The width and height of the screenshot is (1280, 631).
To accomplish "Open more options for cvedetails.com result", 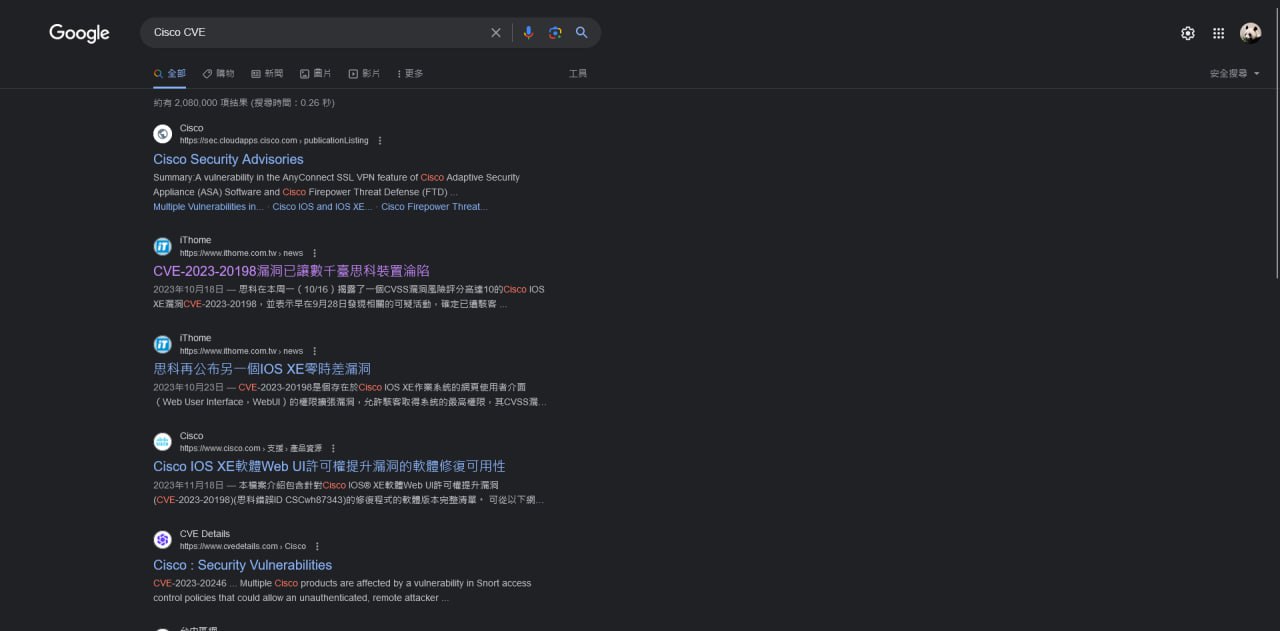I will (x=318, y=547).
